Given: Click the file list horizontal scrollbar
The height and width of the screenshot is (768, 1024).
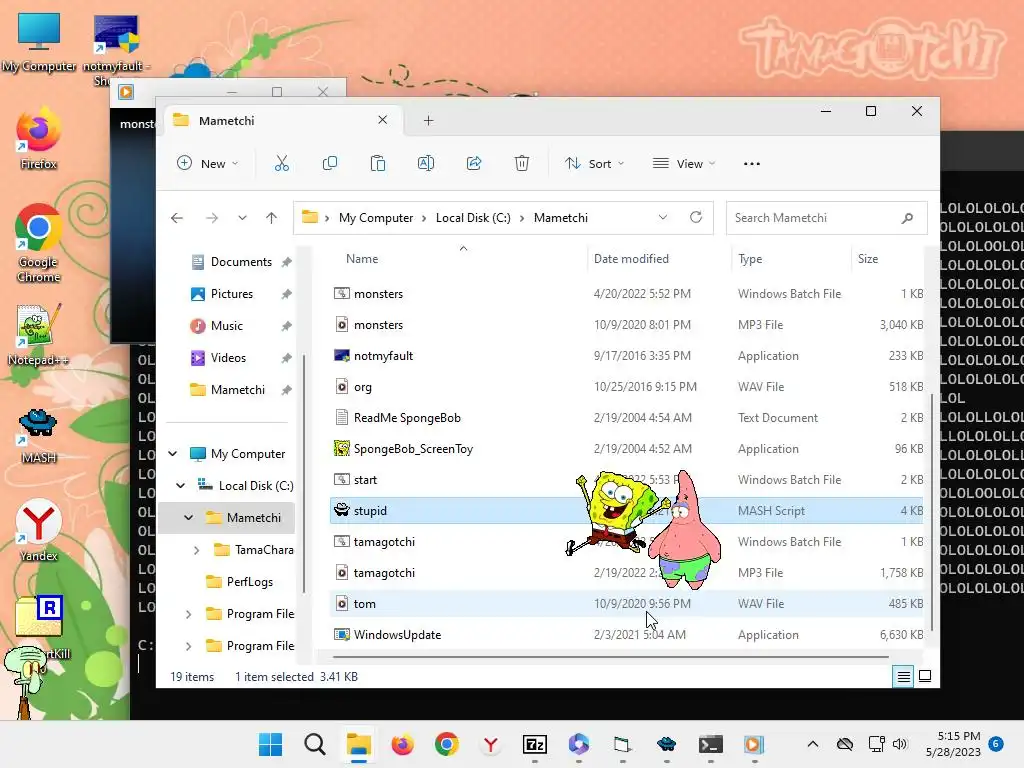Looking at the screenshot, I should point(611,656).
